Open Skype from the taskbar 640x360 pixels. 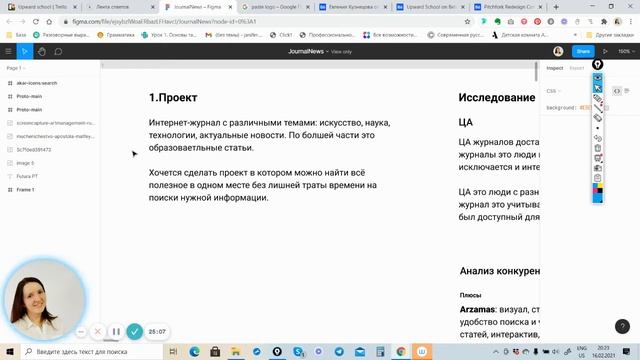pyautogui.click(x=298, y=351)
